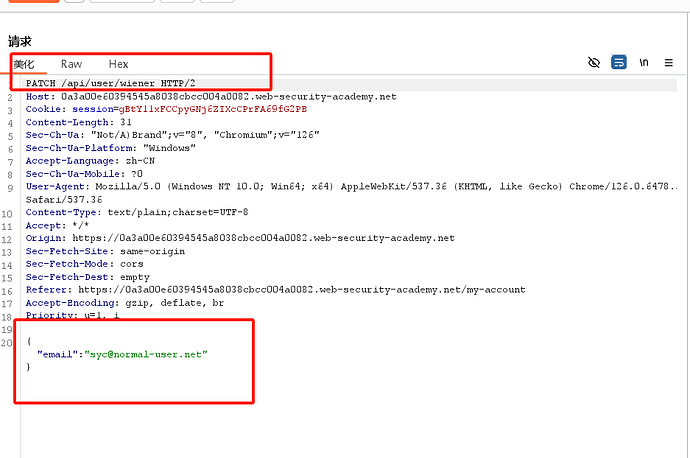690x458 pixels.
Task: Click the PATCH /api/user/wiener HTTP/2 request line
Action: (x=110, y=83)
